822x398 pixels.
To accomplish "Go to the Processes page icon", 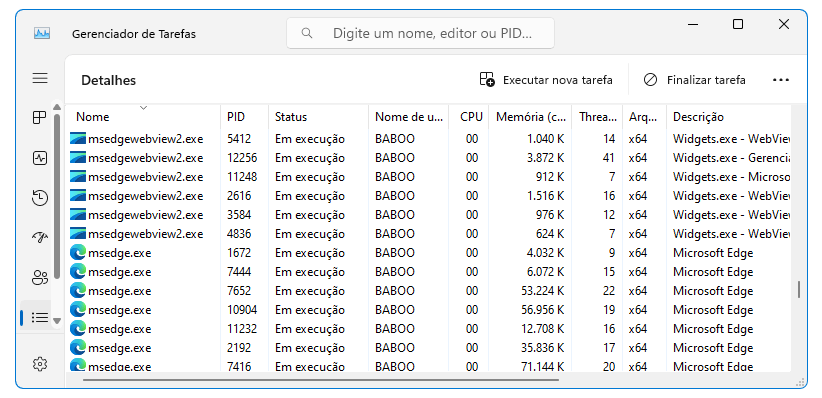I will (40, 117).
